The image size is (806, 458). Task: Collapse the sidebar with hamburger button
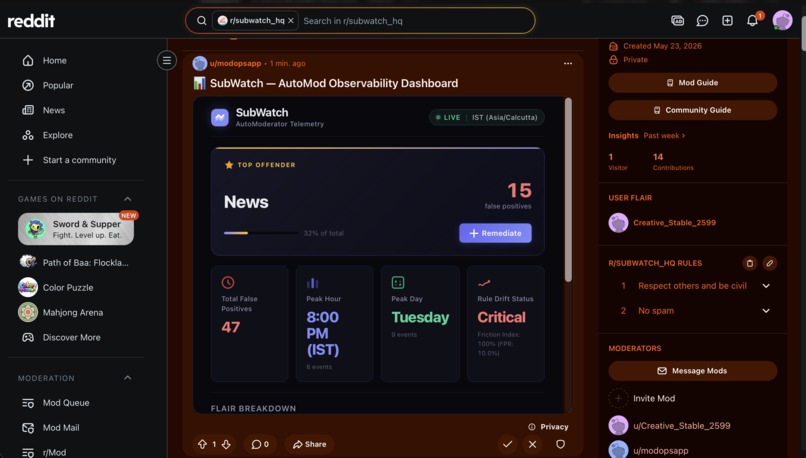click(167, 61)
